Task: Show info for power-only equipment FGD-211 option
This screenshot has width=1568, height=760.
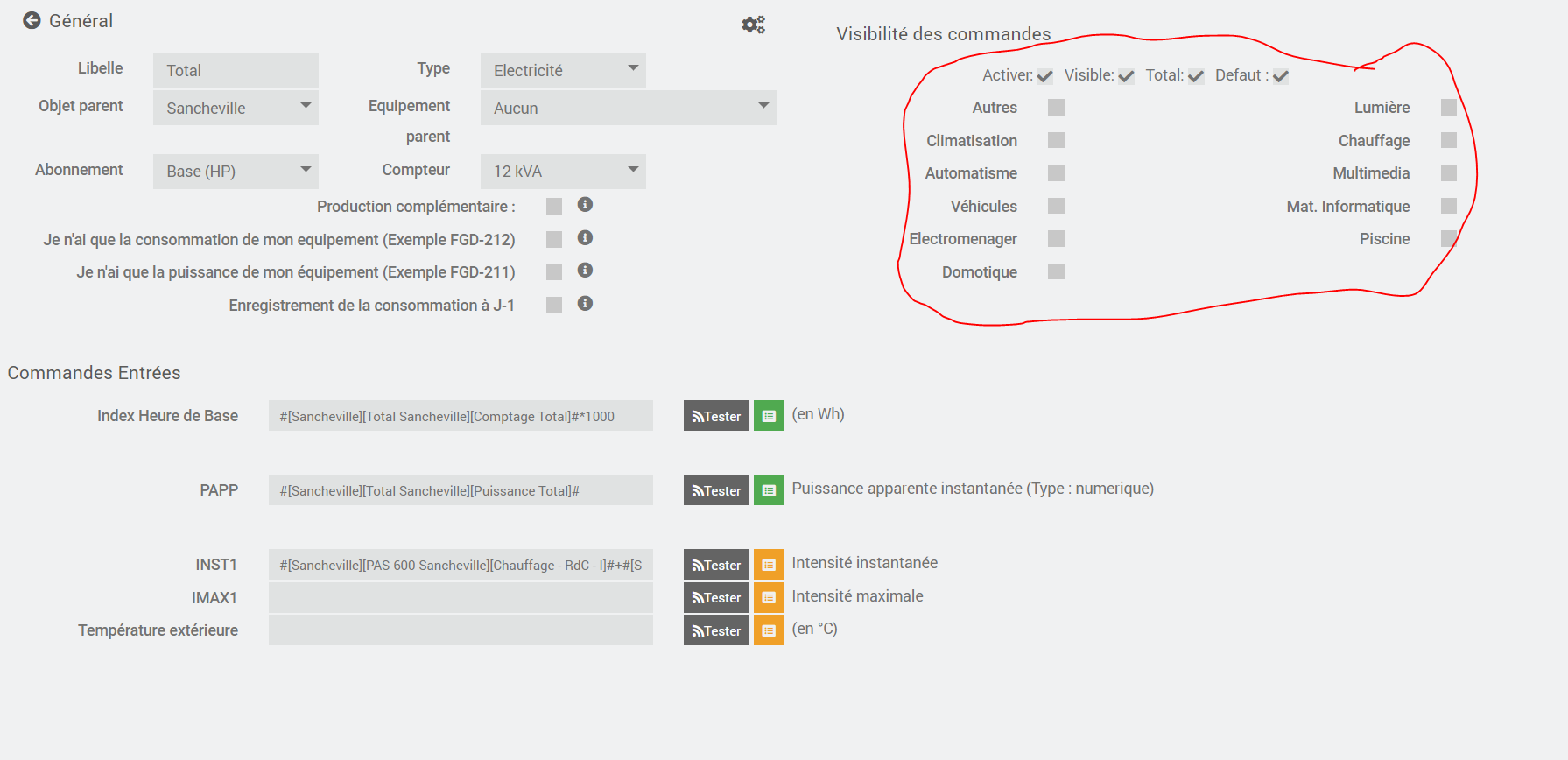Action: coord(585,271)
